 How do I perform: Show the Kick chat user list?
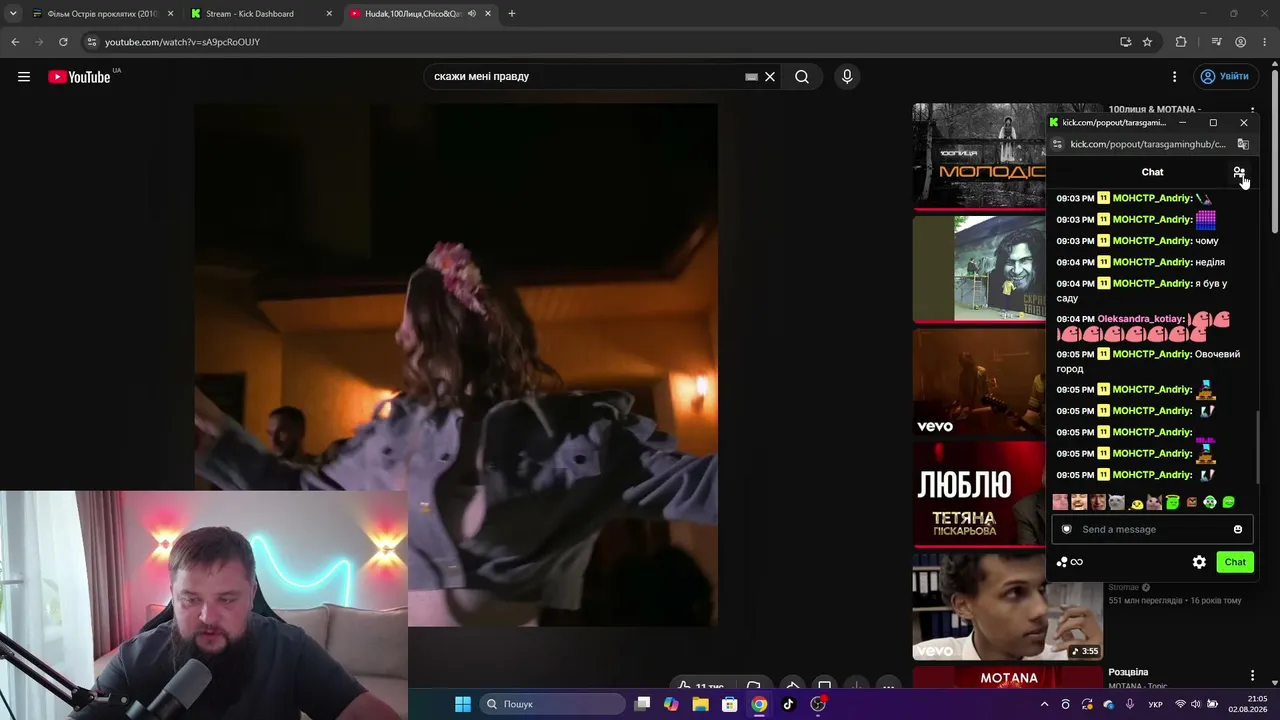coord(1239,172)
